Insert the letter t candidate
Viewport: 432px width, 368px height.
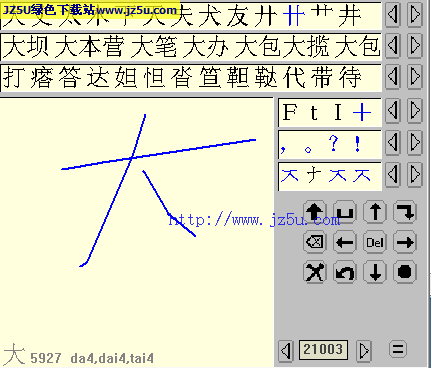tap(314, 112)
